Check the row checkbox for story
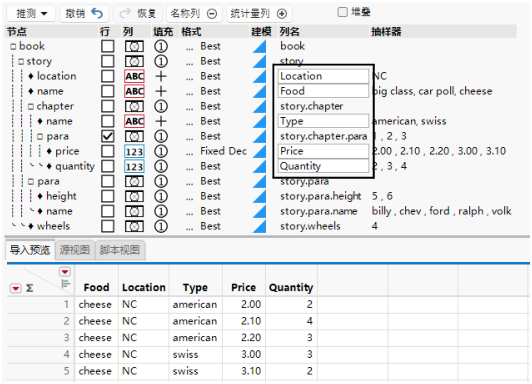The height and width of the screenshot is (384, 532). click(x=108, y=61)
